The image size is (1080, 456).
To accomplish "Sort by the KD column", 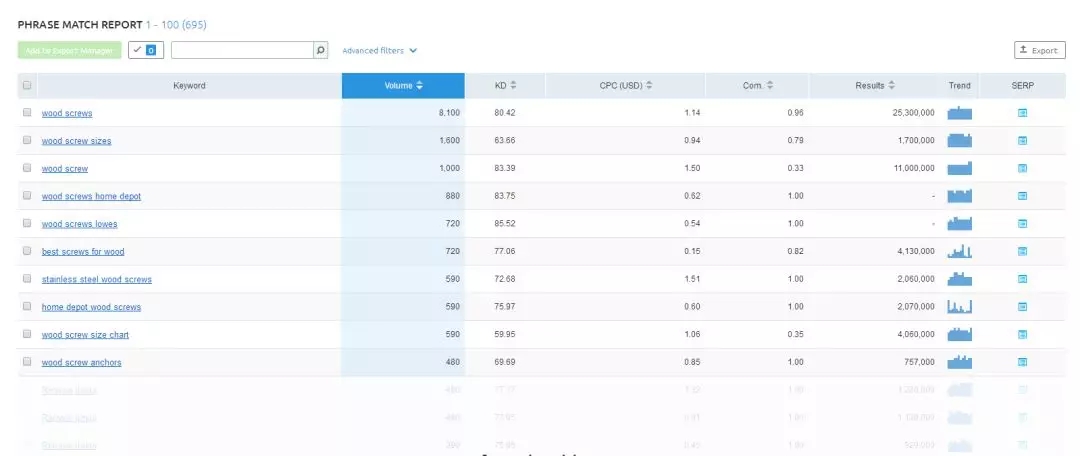I will point(505,86).
